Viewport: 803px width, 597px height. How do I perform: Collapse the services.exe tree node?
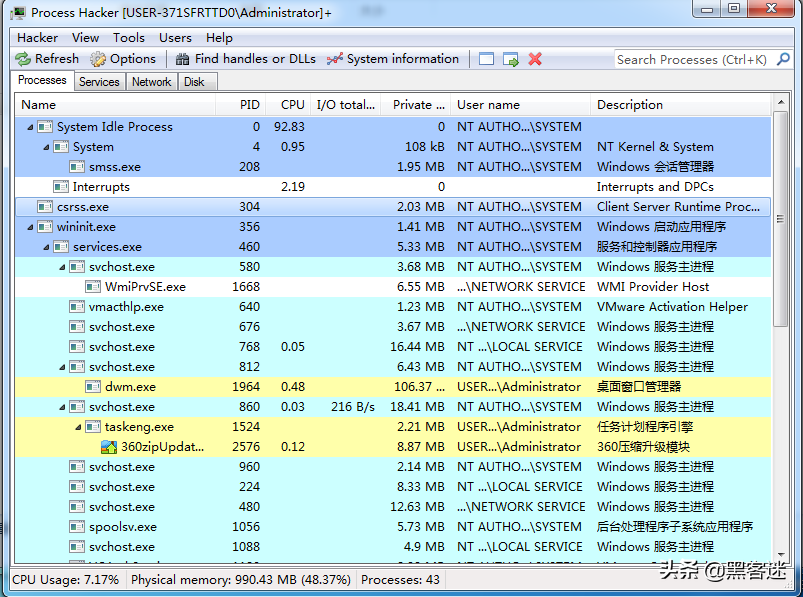(x=46, y=247)
